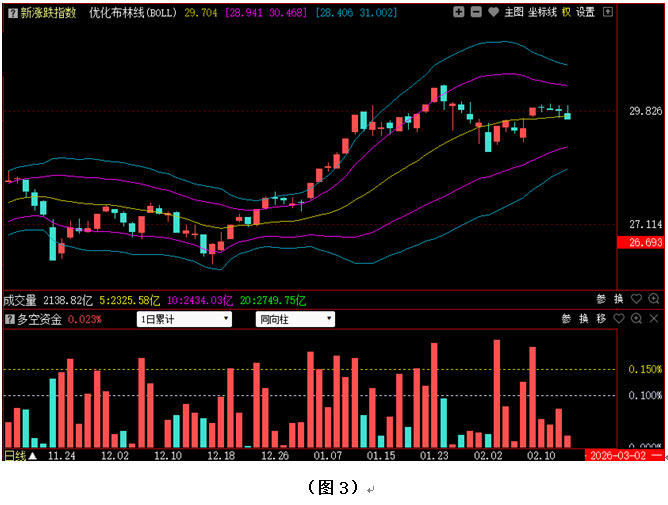The height and width of the screenshot is (505, 668).
Task: Toggle the 权 adjustment setting
Action: (x=566, y=13)
